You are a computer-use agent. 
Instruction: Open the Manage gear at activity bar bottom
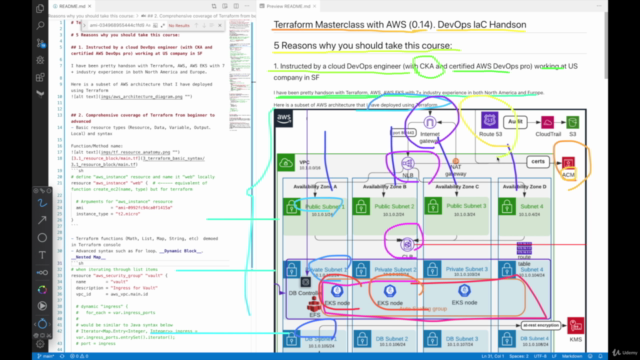tap(40, 344)
